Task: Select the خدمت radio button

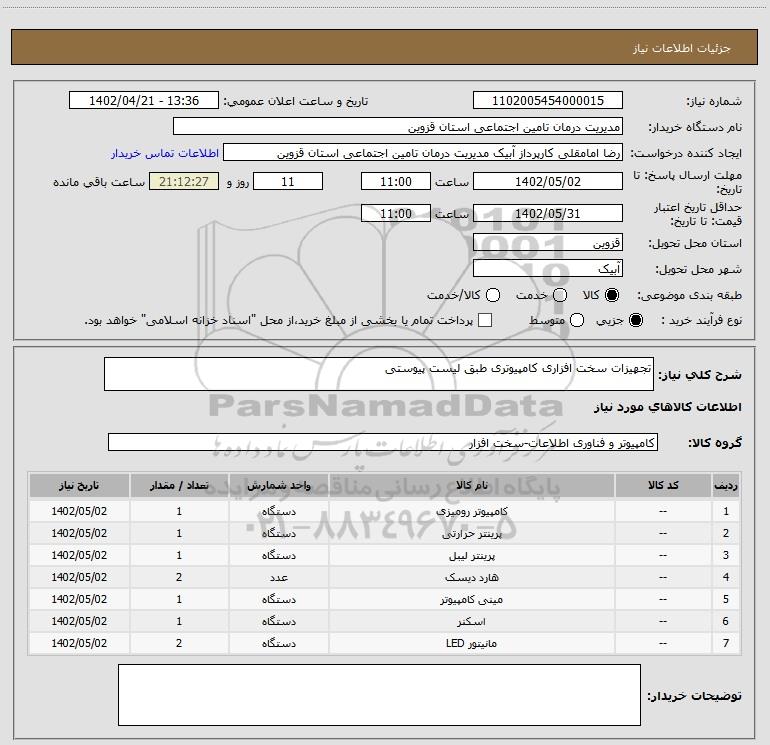Action: click(x=560, y=295)
